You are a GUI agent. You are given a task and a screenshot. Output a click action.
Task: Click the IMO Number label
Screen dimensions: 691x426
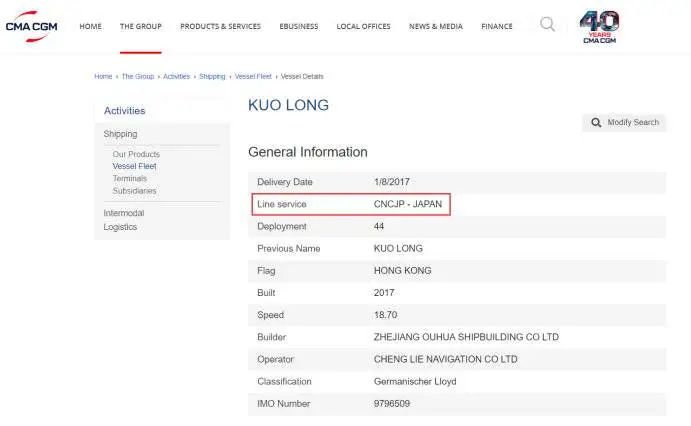pos(283,404)
